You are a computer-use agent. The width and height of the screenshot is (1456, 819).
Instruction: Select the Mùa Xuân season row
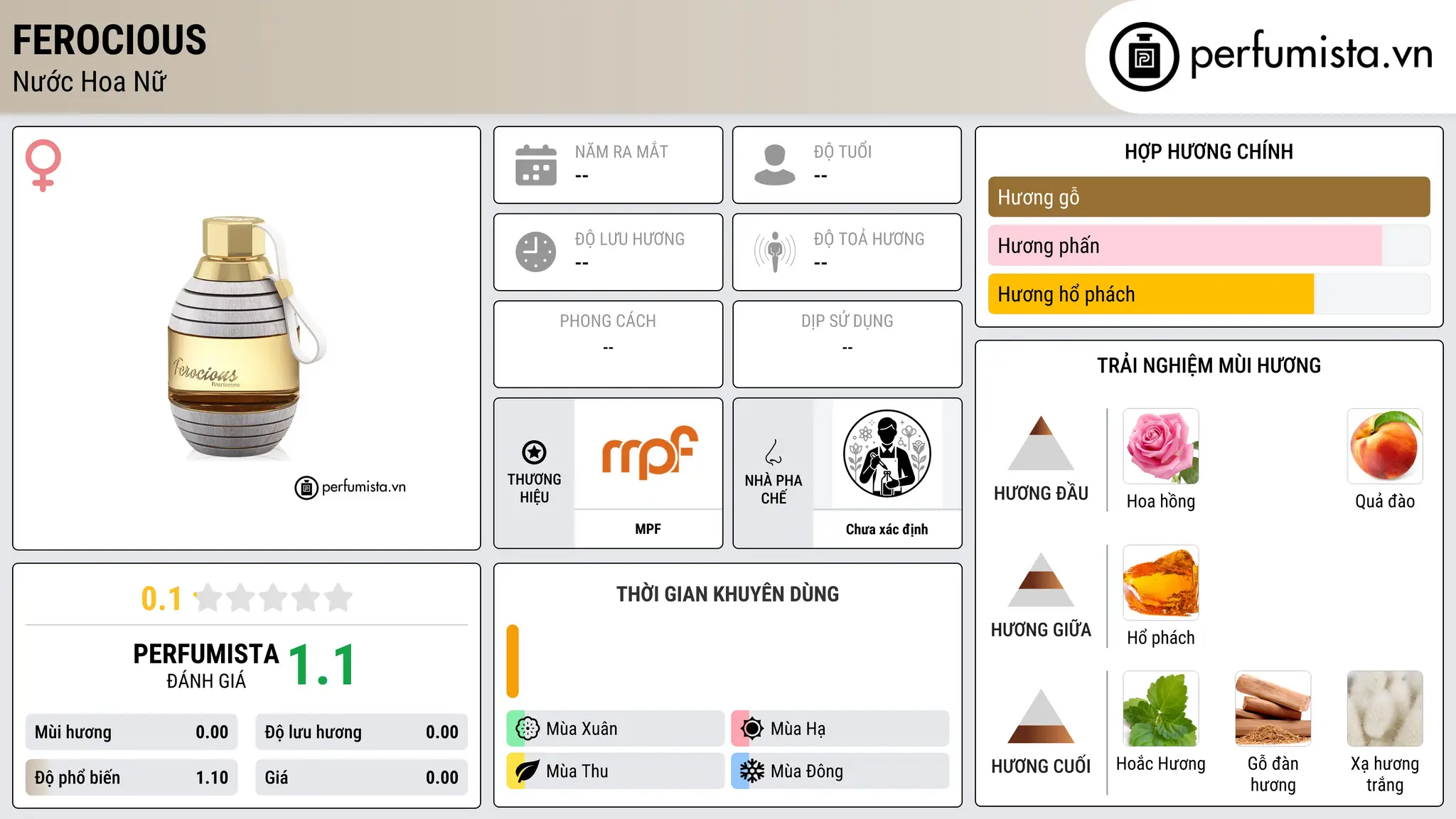(616, 729)
